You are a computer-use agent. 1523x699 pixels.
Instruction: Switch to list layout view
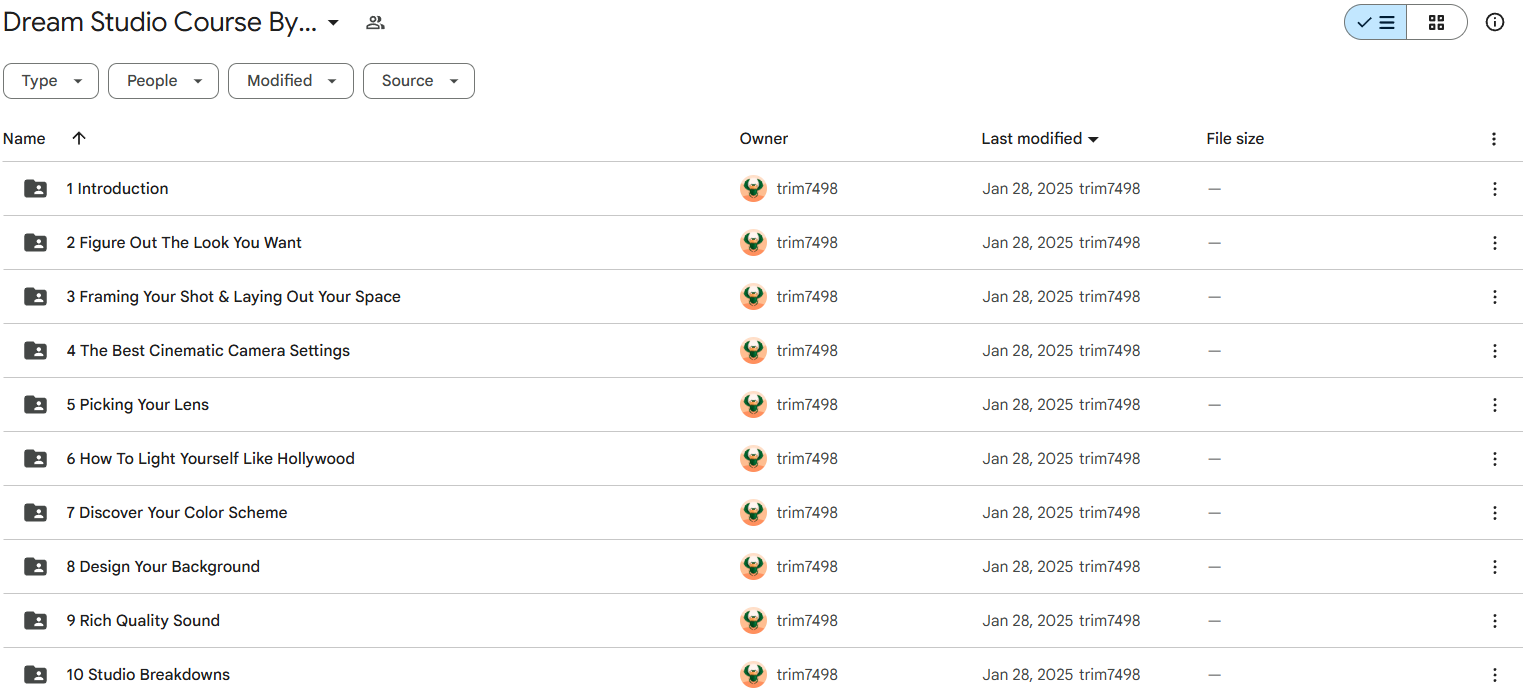coord(1375,22)
